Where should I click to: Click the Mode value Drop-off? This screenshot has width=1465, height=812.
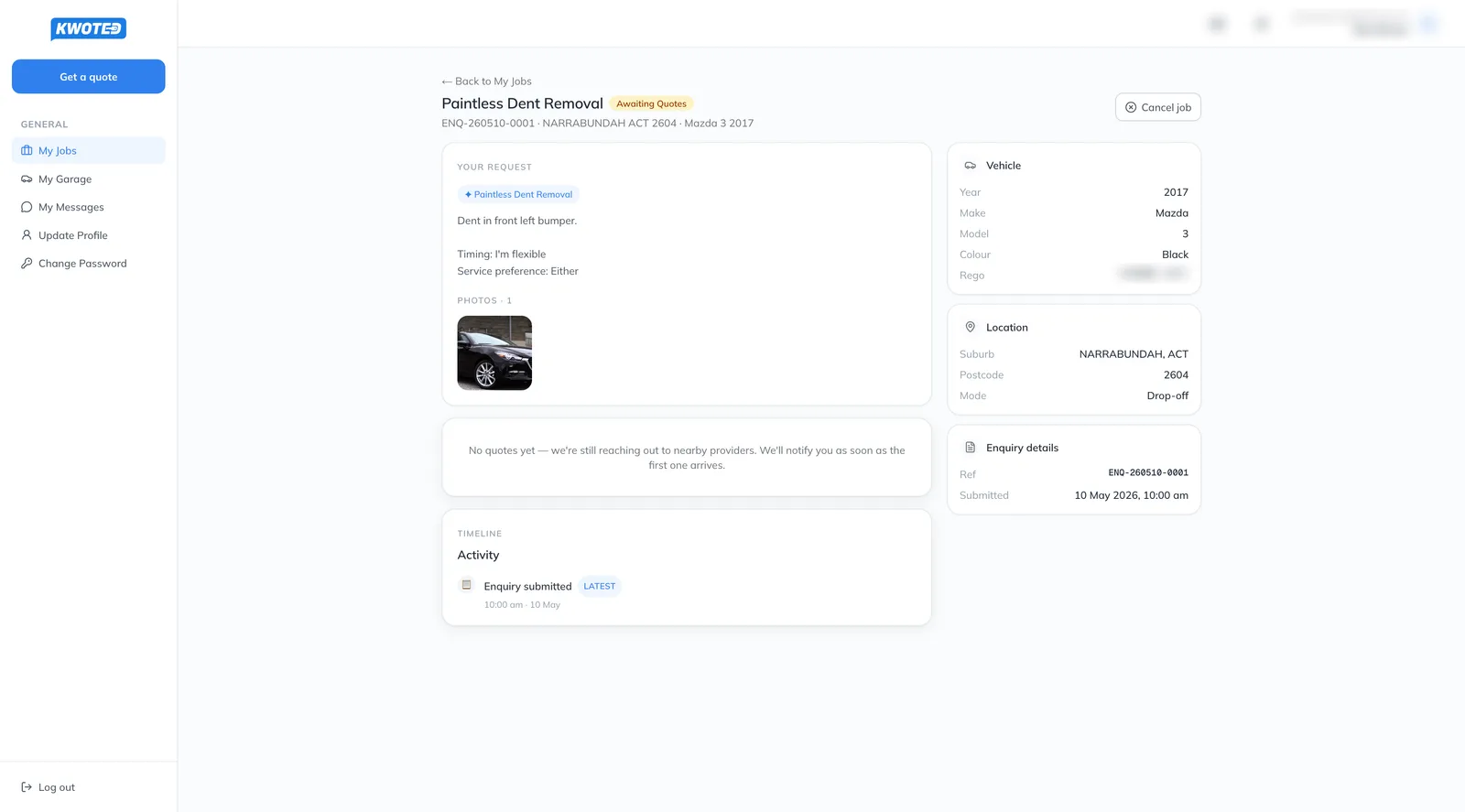pos(1167,396)
